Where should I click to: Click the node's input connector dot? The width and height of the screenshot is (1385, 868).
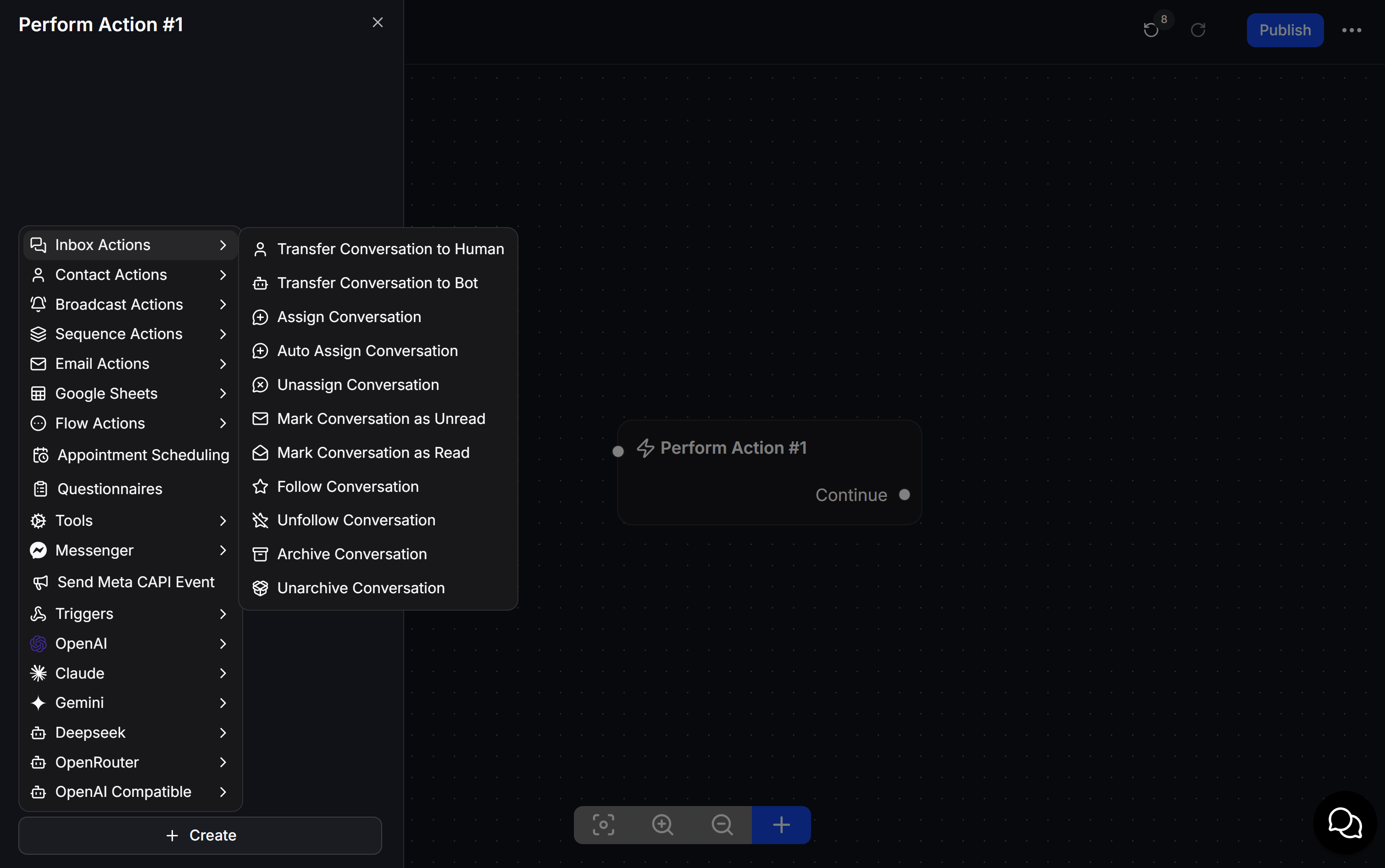618,451
